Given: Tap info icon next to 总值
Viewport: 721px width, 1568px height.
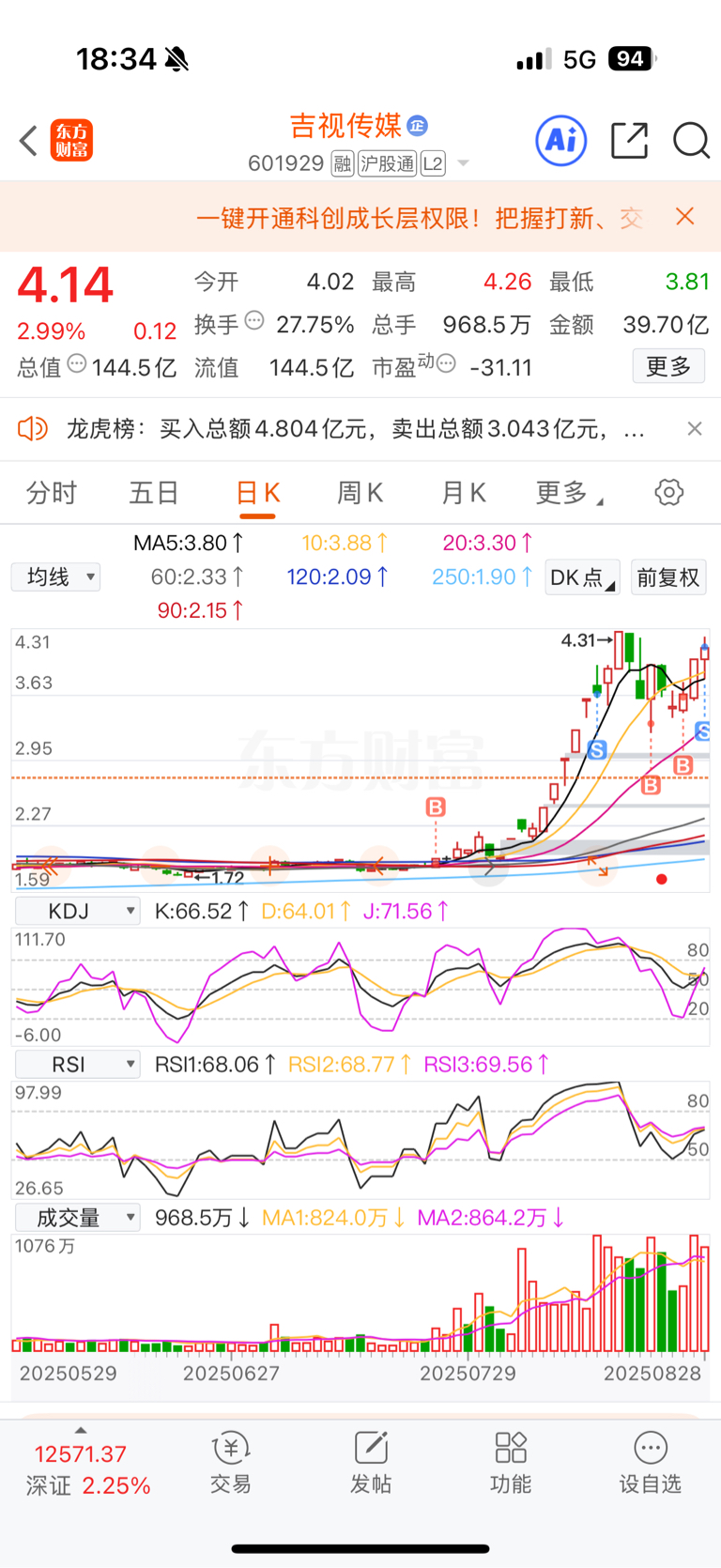Looking at the screenshot, I should [77, 363].
